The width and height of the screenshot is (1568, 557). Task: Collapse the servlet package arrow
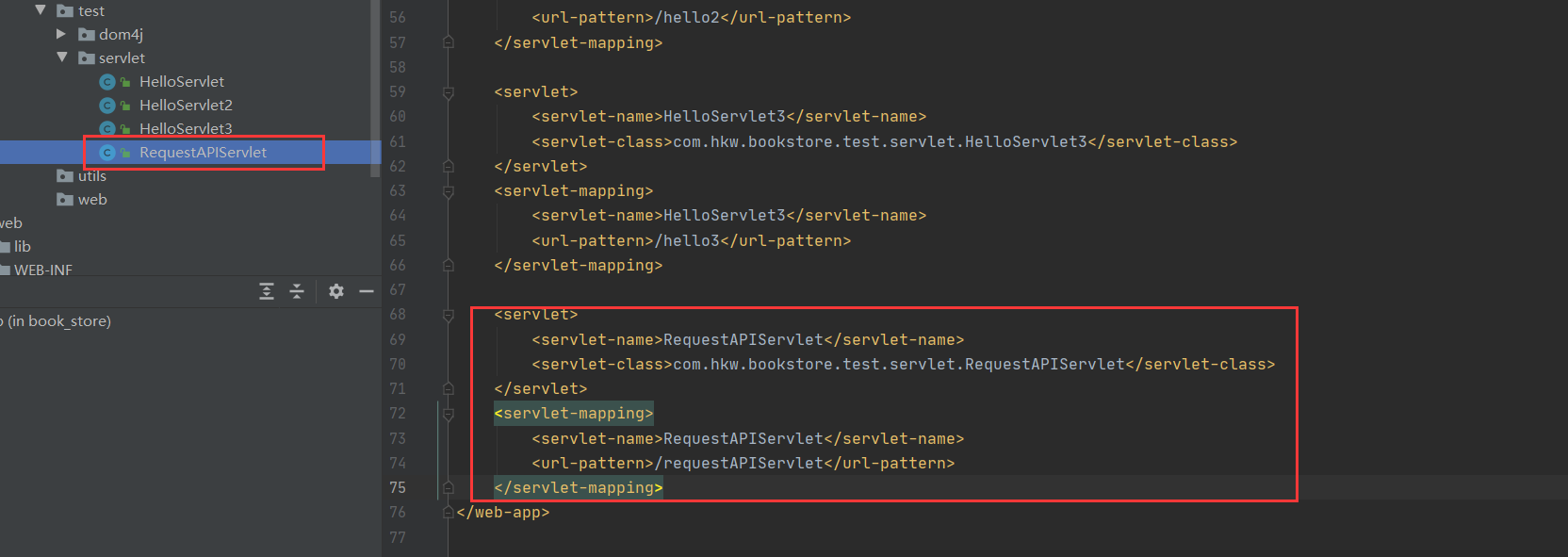coord(62,57)
